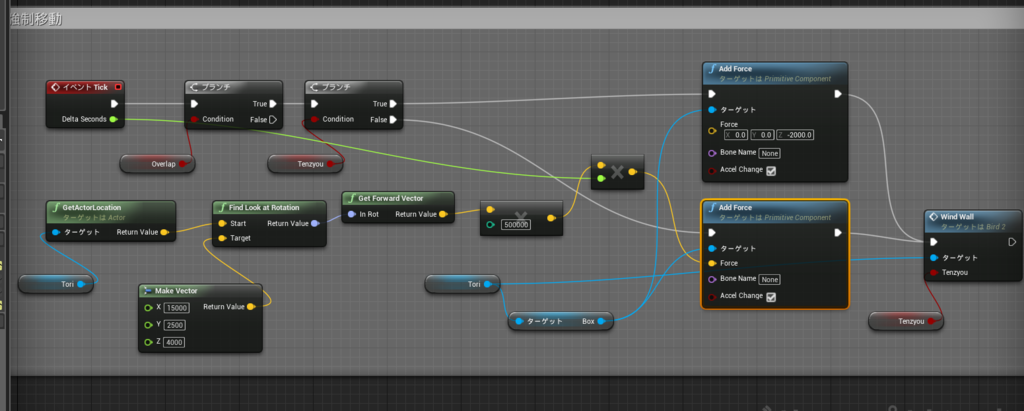Image resolution: width=1024 pixels, height=411 pixels.
Task: Select the GetActorLocation node title
Action: [x=91, y=207]
